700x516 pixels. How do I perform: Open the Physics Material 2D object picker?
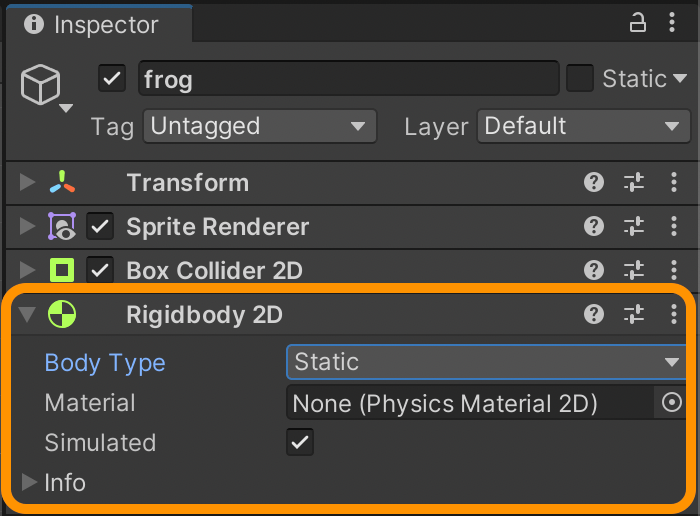671,403
